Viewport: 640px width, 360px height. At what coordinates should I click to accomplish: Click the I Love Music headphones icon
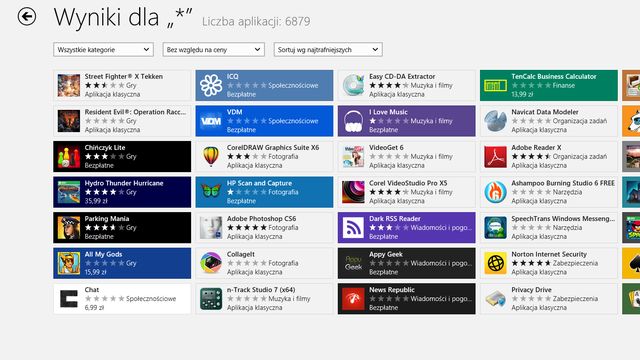(353, 121)
